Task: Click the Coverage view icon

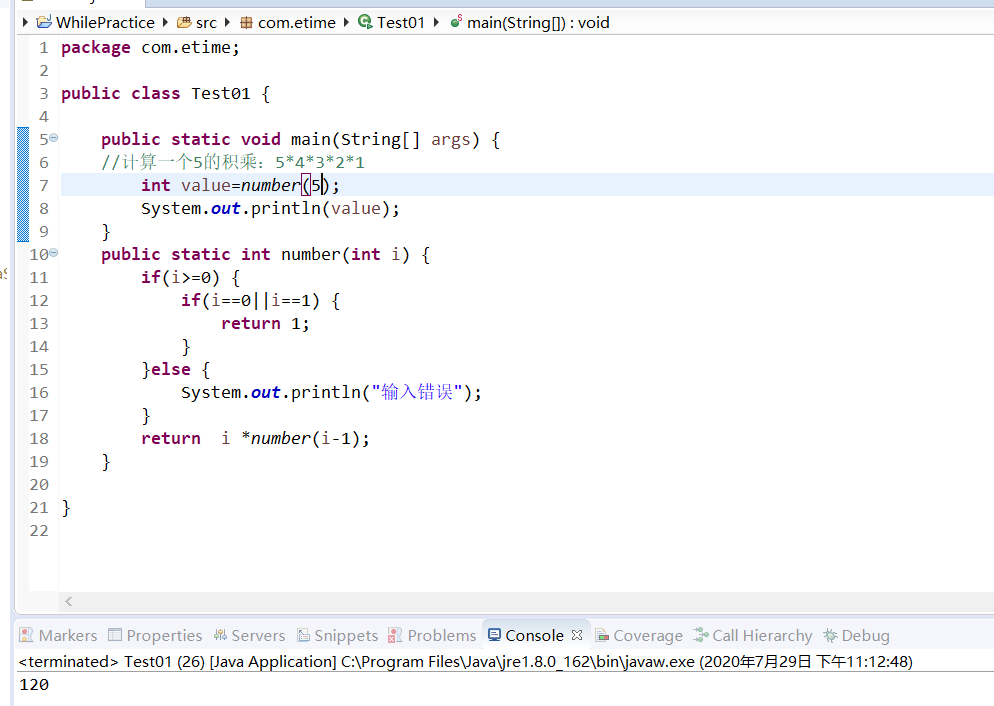Action: (602, 635)
